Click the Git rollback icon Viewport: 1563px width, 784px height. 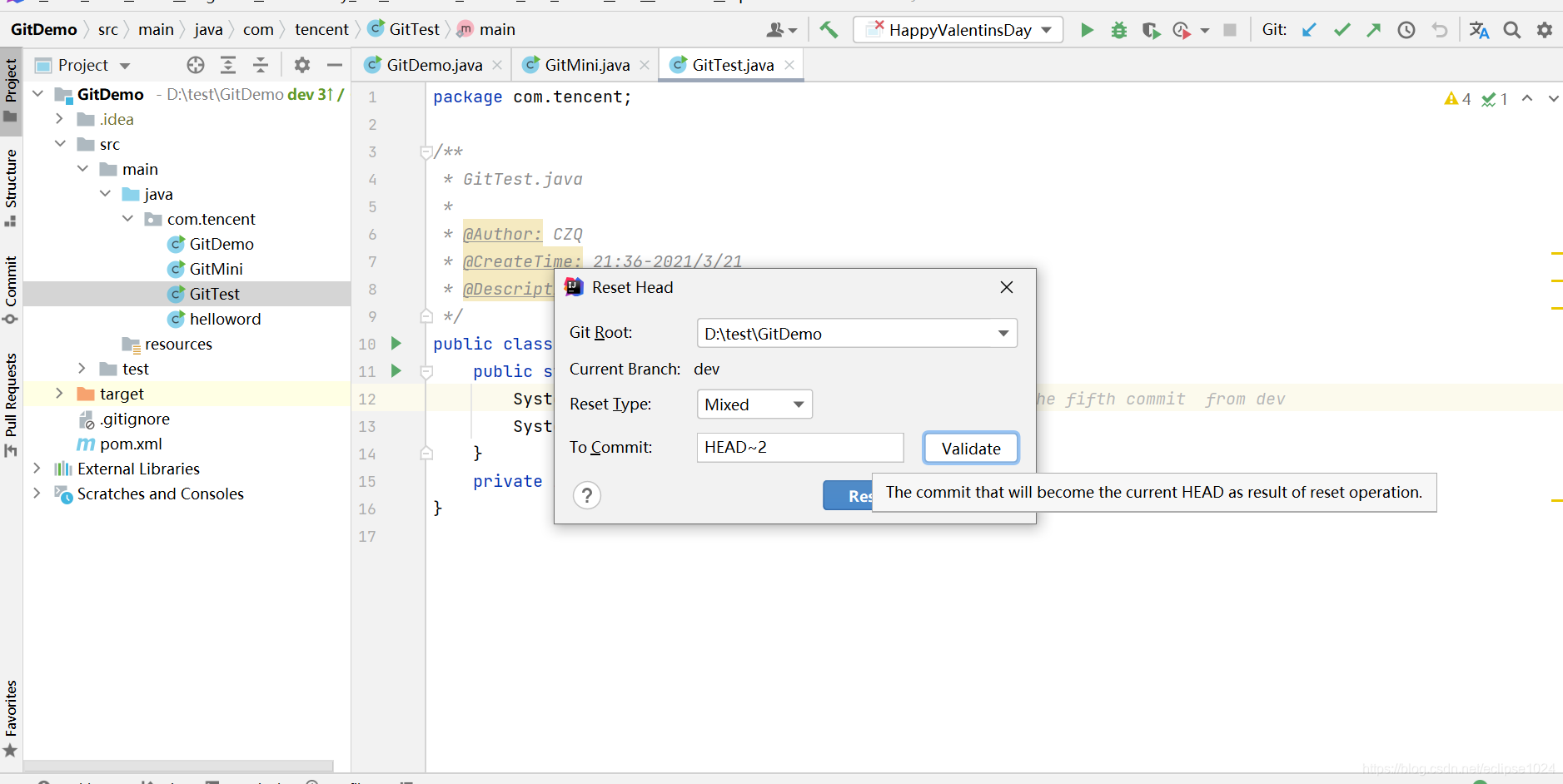pyautogui.click(x=1439, y=30)
